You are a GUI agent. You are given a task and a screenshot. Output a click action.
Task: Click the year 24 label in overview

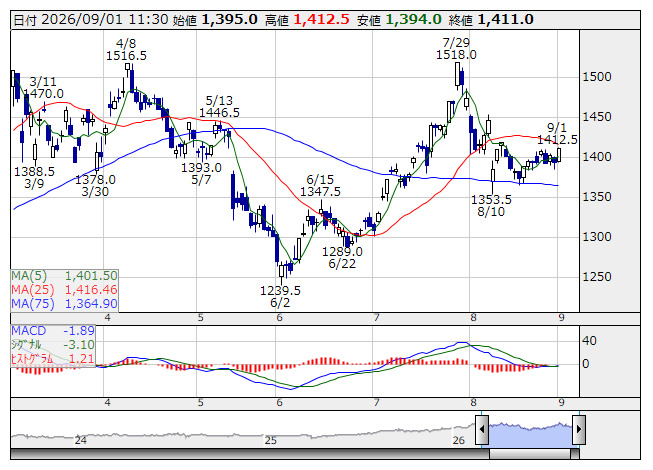81,440
